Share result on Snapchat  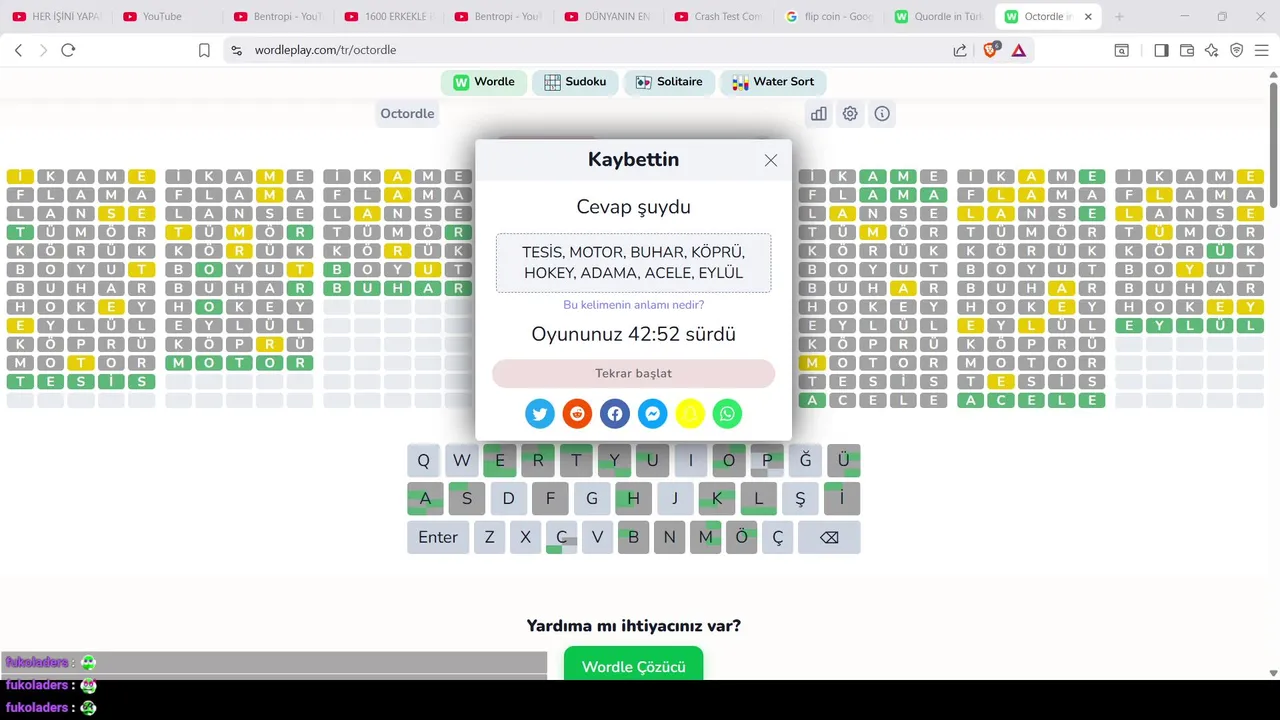pos(690,413)
